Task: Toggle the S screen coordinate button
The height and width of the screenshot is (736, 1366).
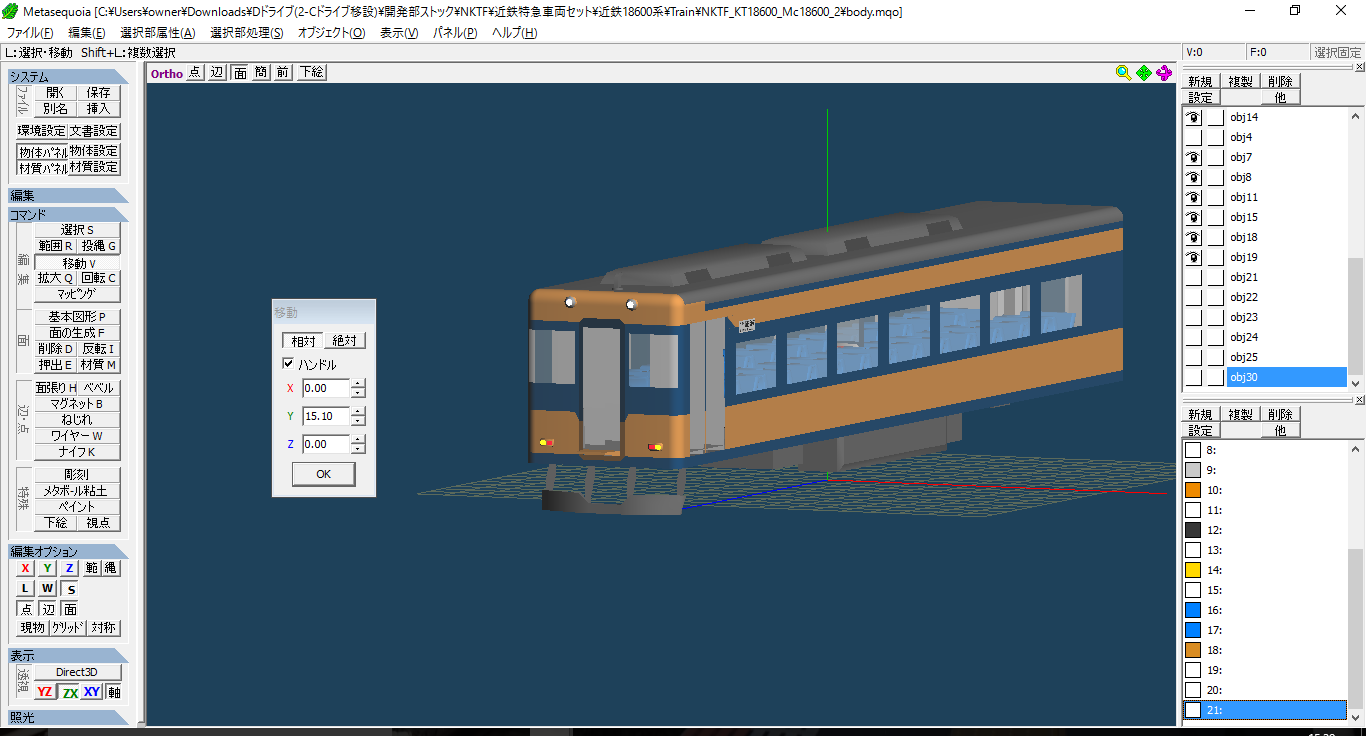Action: [x=70, y=589]
